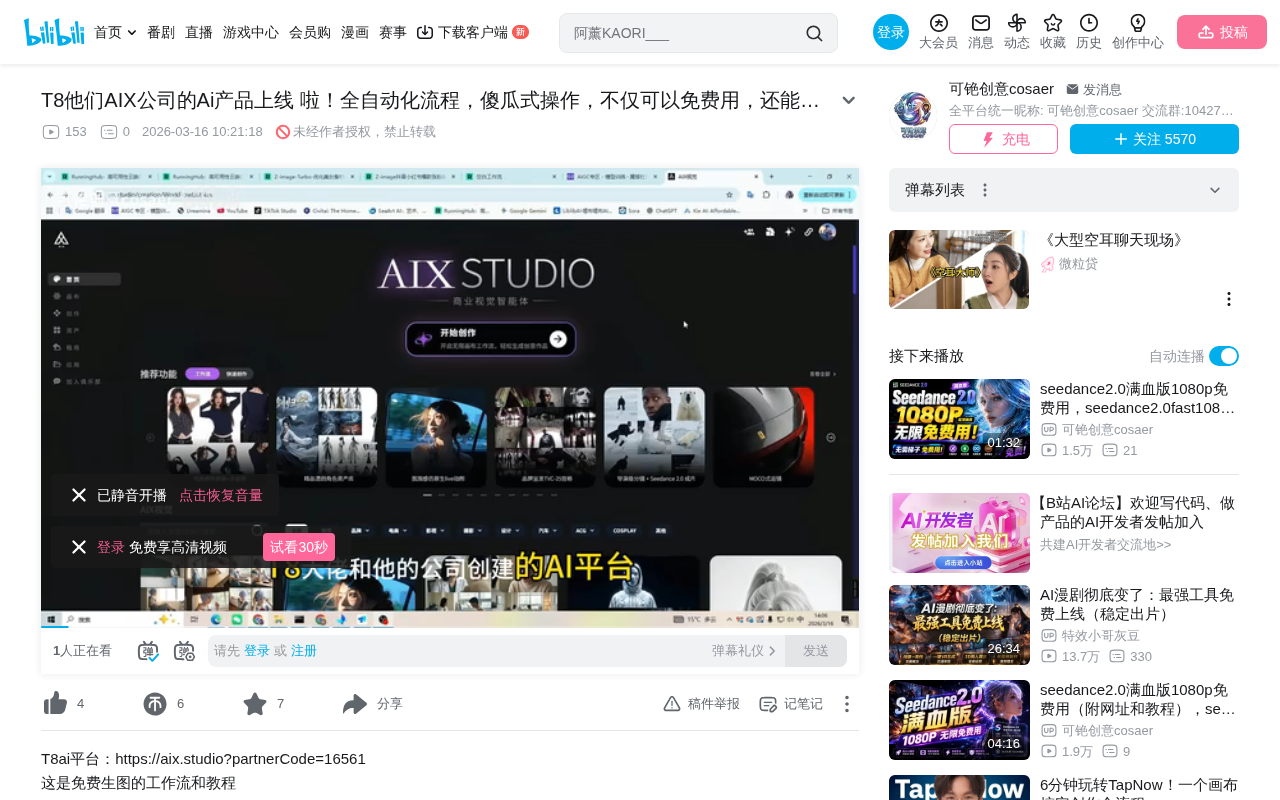The height and width of the screenshot is (800, 1280).
Task: Click the 试看30秒 preview badge
Action: (299, 547)
